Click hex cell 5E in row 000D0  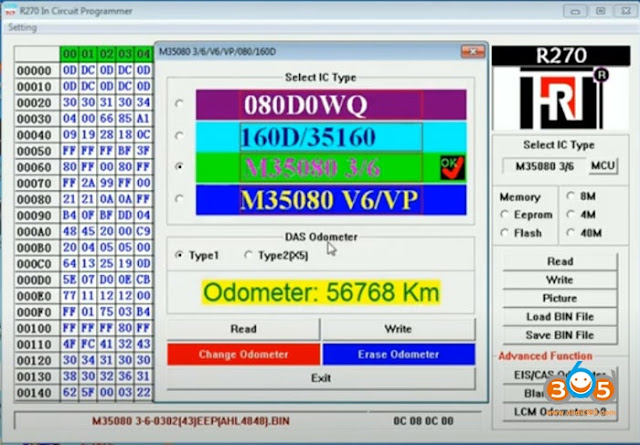pos(69,280)
